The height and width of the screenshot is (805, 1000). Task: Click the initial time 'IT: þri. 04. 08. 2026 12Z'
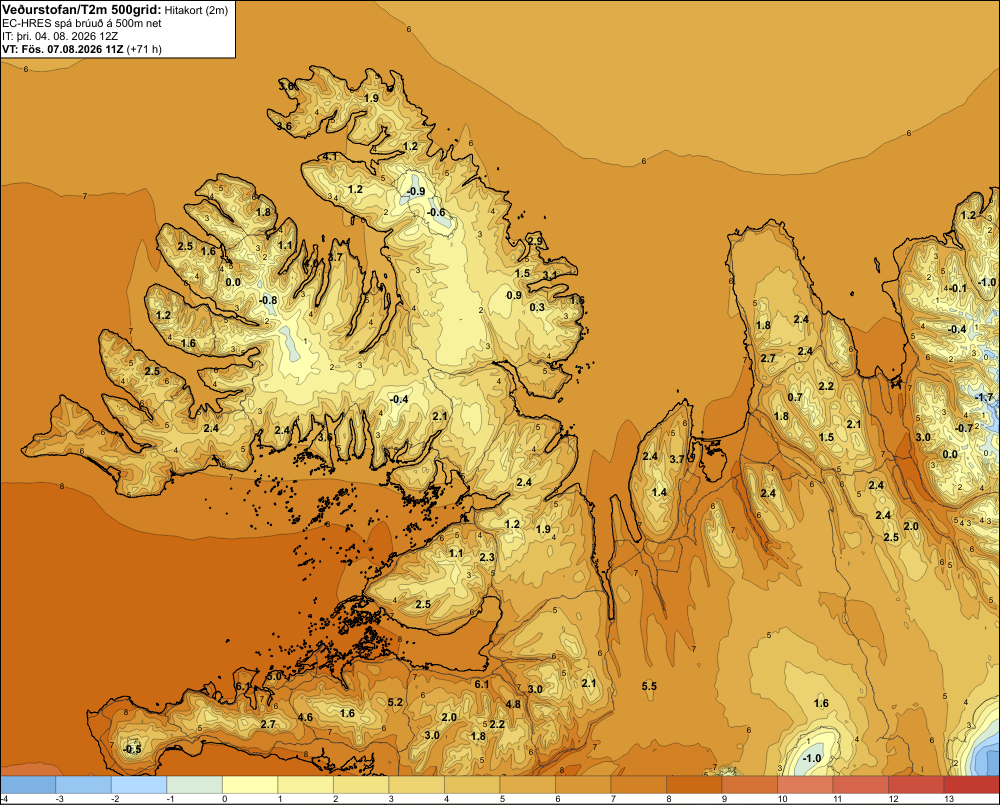60,36
